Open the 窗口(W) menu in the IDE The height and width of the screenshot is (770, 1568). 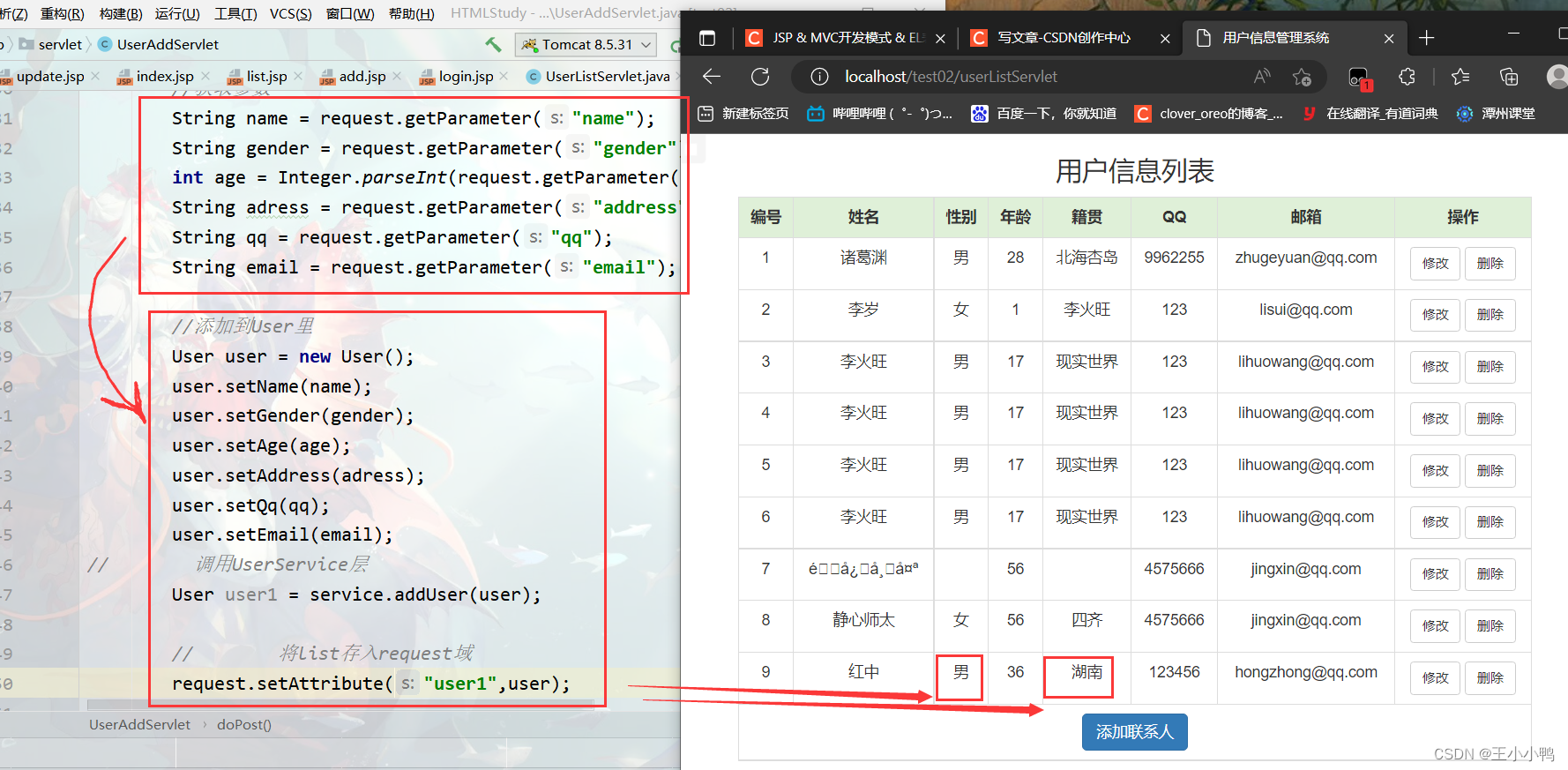click(x=350, y=13)
